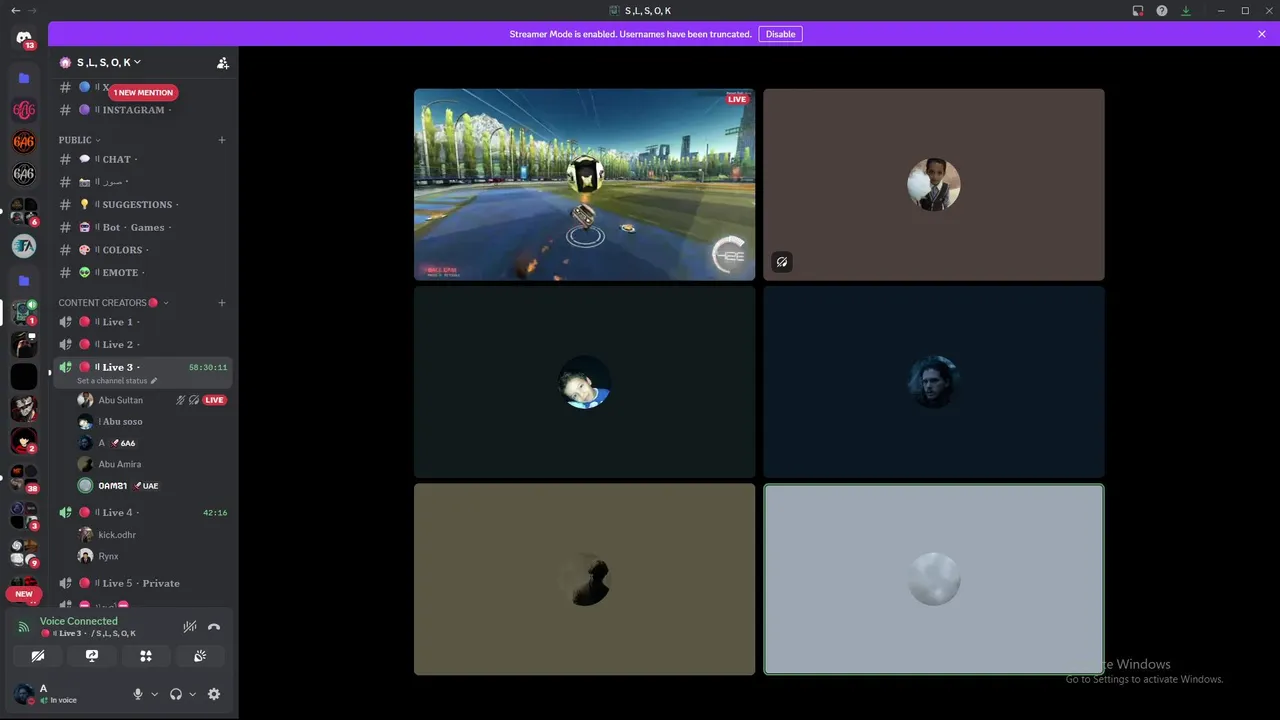1280x720 pixels.
Task: Open the Rocket League live stream tile
Action: pyautogui.click(x=584, y=184)
